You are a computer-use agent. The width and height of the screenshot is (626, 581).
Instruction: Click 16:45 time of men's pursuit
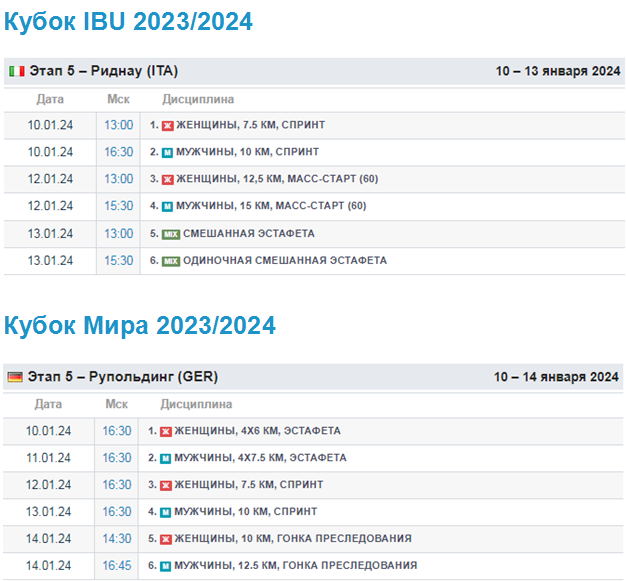tap(117, 565)
